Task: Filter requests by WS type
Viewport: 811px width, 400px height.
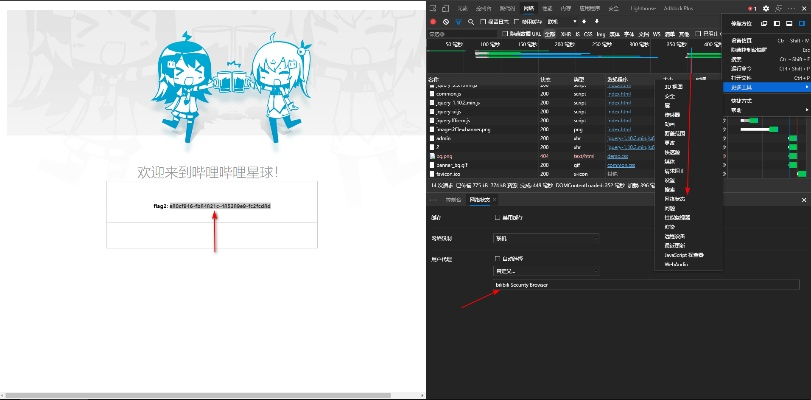Action: [x=656, y=34]
